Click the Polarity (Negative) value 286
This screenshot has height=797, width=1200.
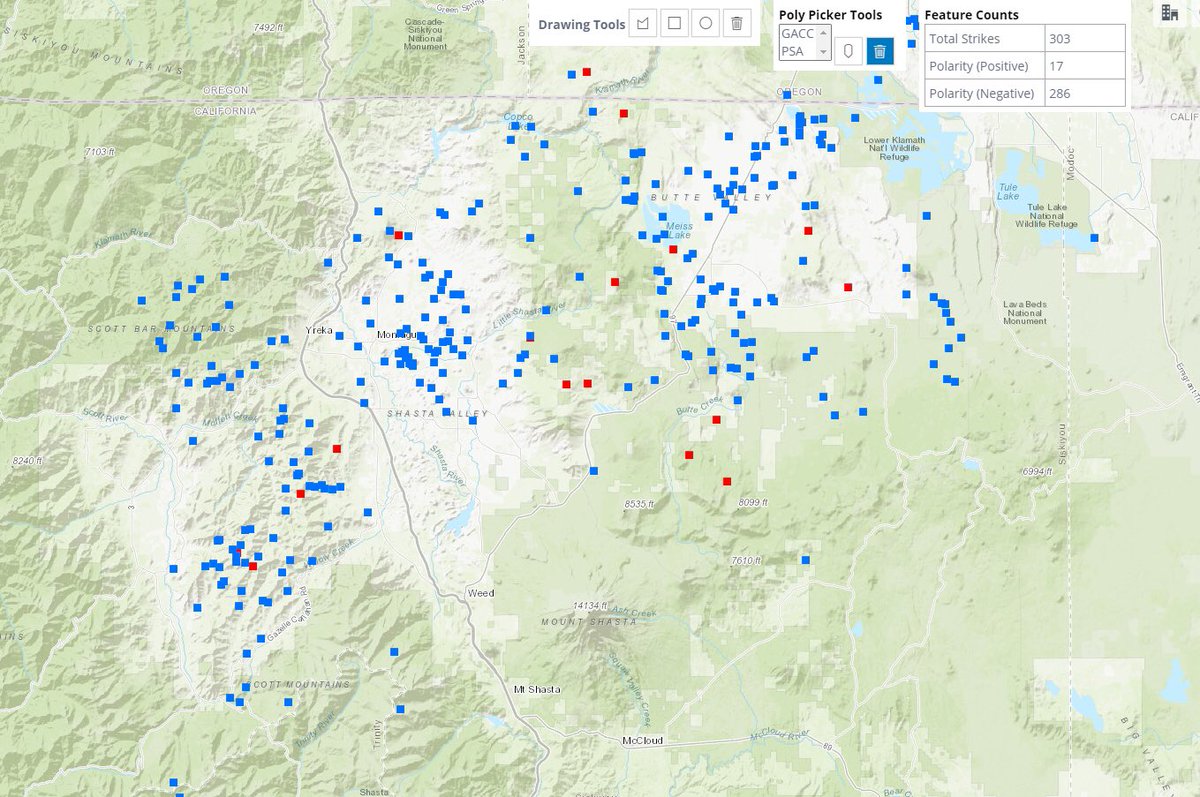tap(1085, 93)
